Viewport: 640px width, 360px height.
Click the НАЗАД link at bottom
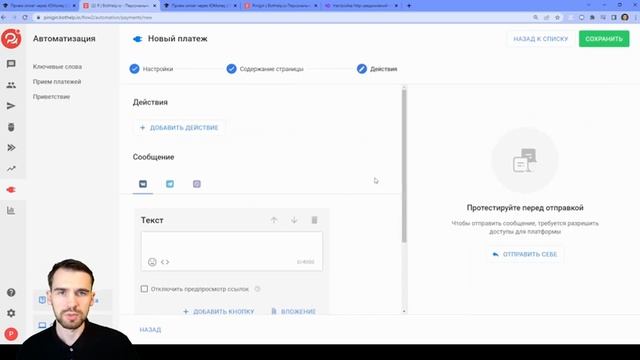(150, 330)
